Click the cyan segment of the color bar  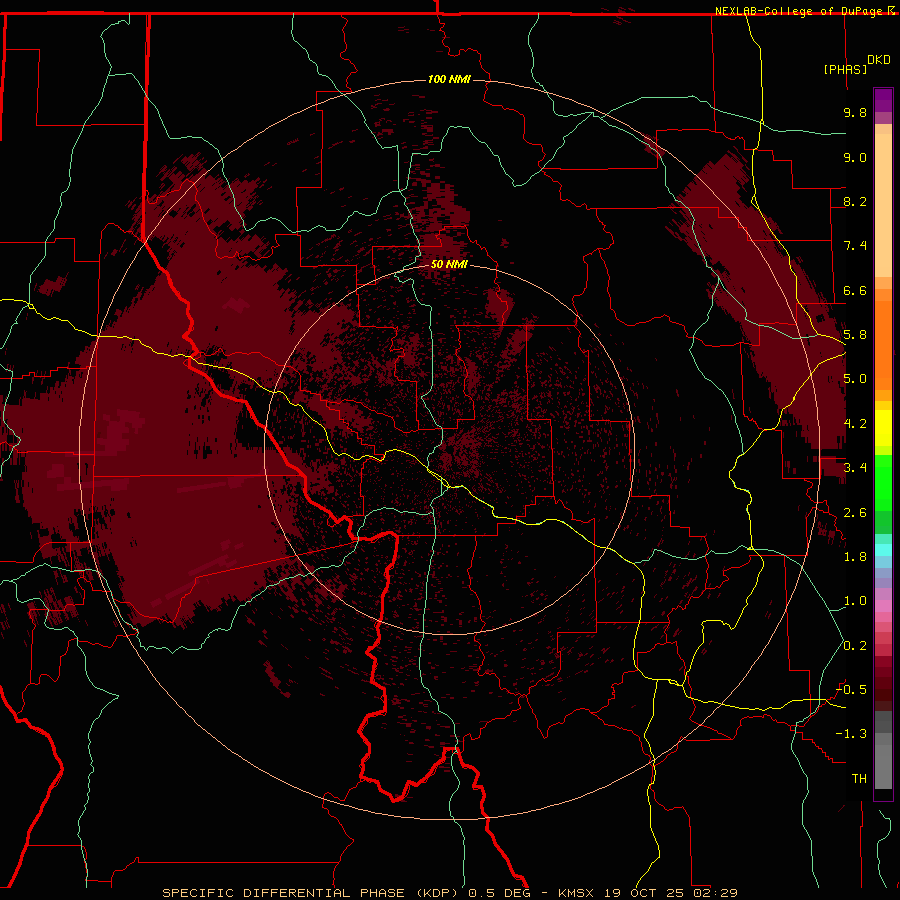click(x=883, y=550)
